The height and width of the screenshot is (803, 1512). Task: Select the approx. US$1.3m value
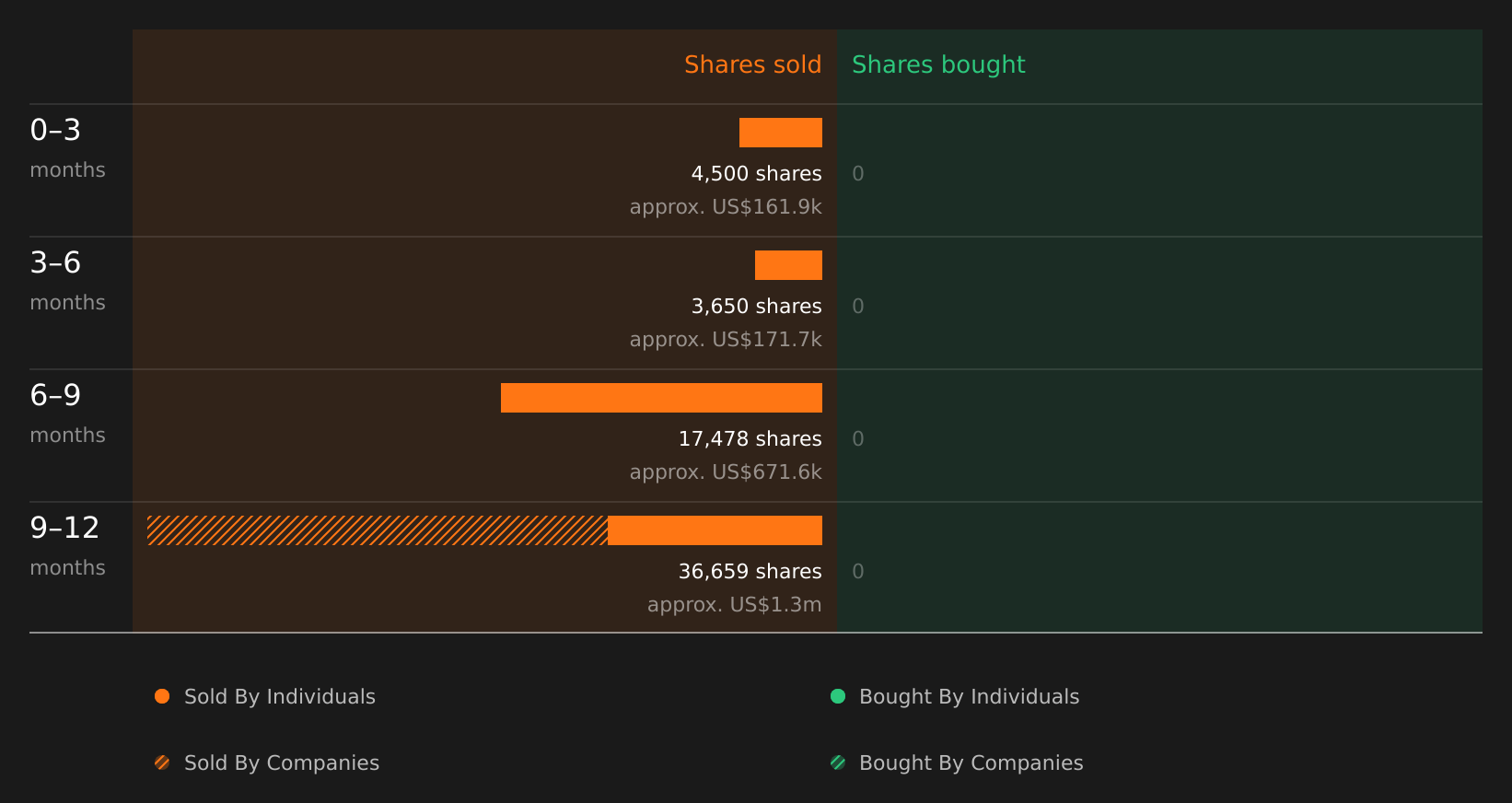(x=734, y=605)
